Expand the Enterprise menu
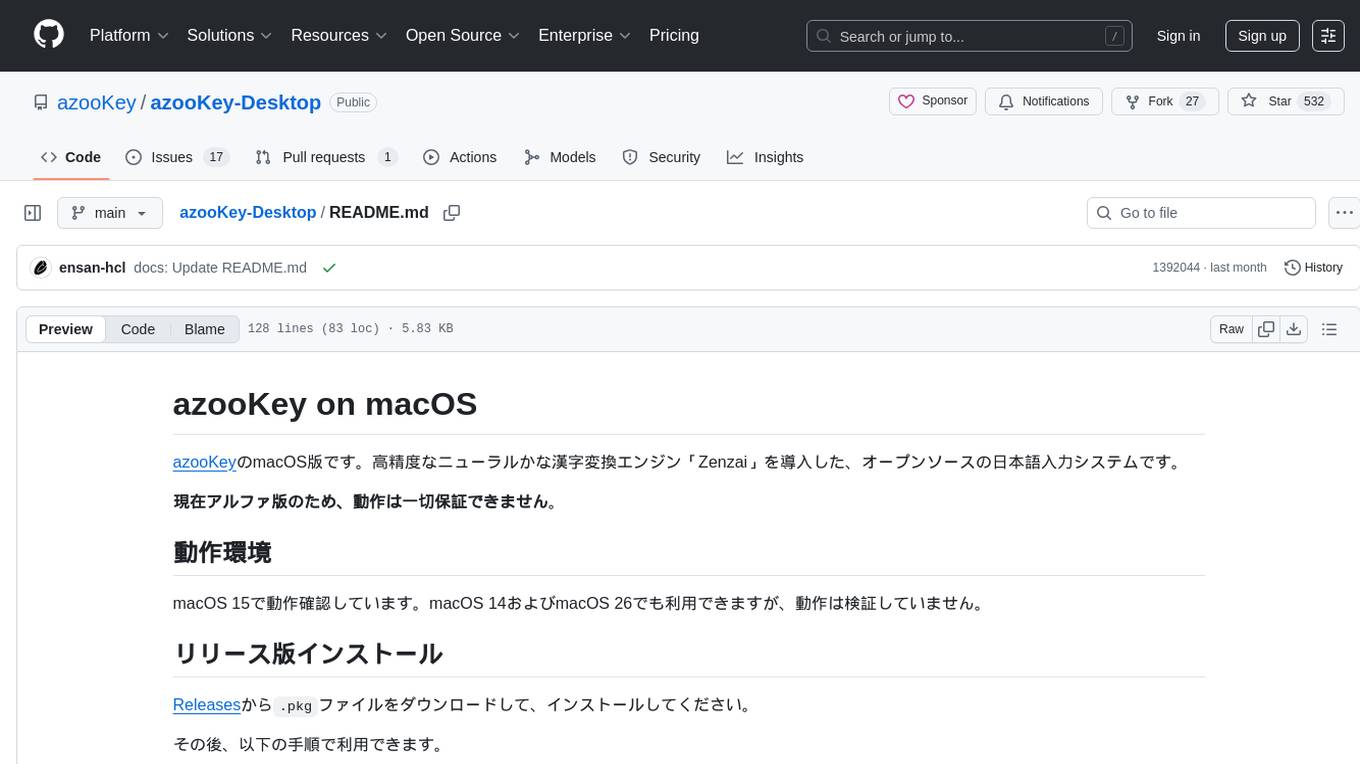 pyautogui.click(x=585, y=36)
